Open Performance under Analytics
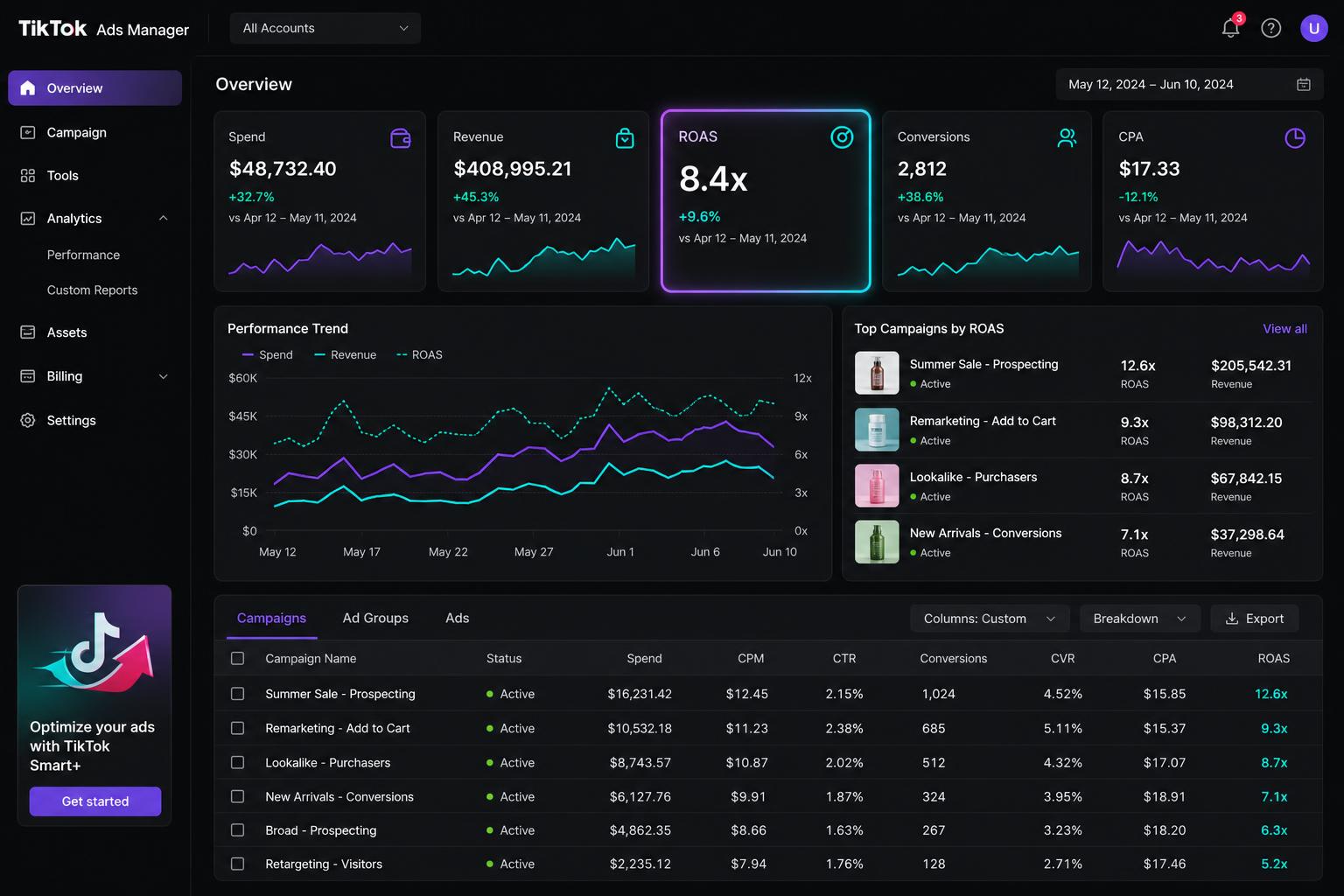Screen dimensions: 1344x896 click(83, 255)
